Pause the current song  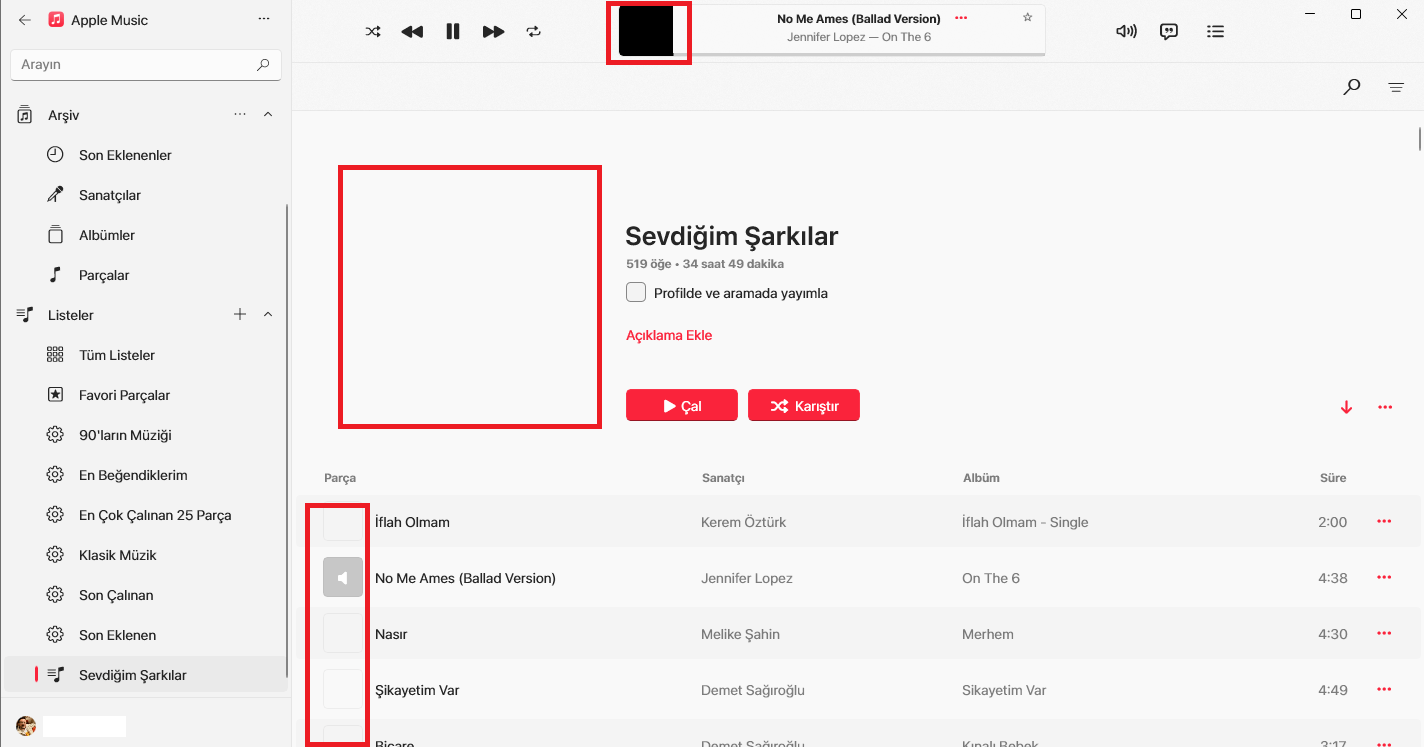453,31
